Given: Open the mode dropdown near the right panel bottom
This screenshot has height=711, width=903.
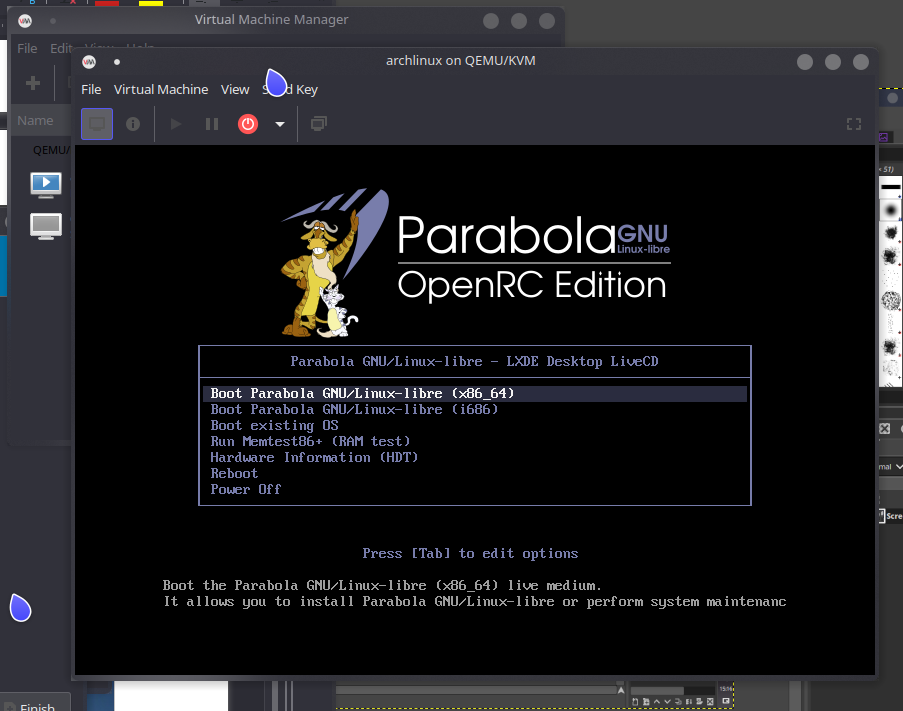Looking at the screenshot, I should click(898, 466).
